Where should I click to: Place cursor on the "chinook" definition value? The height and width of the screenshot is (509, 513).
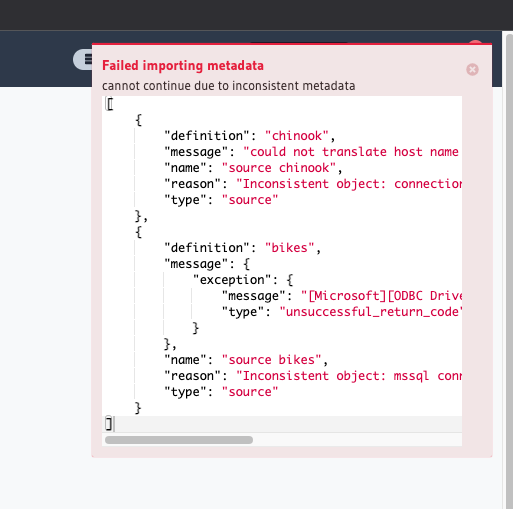click(297, 136)
